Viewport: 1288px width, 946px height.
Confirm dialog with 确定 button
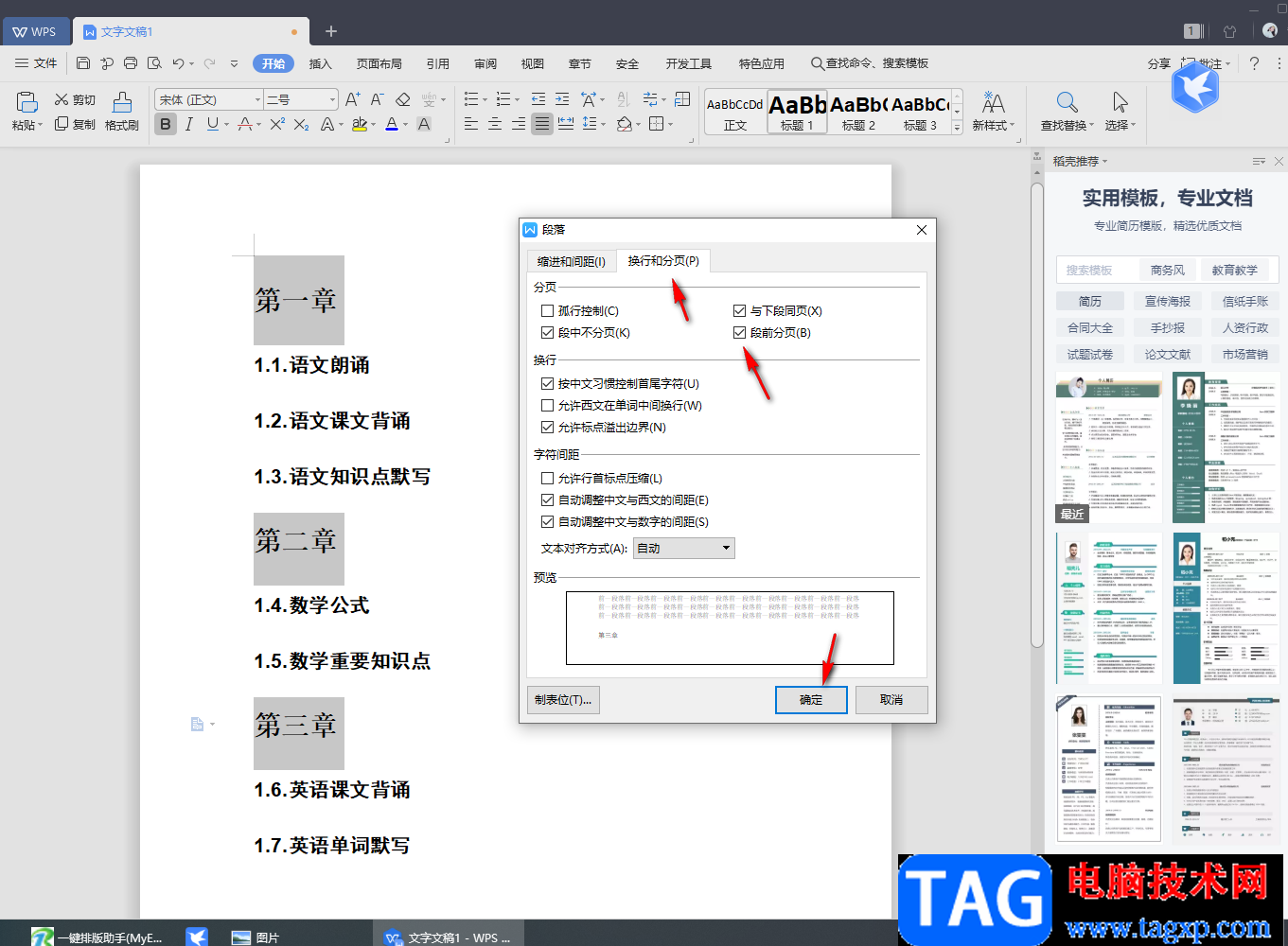tap(811, 700)
